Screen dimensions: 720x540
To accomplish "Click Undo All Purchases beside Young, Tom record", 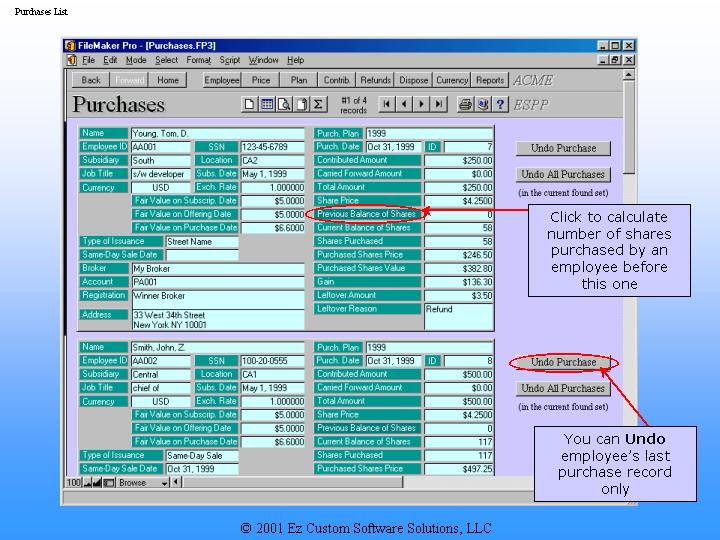I will (x=563, y=174).
